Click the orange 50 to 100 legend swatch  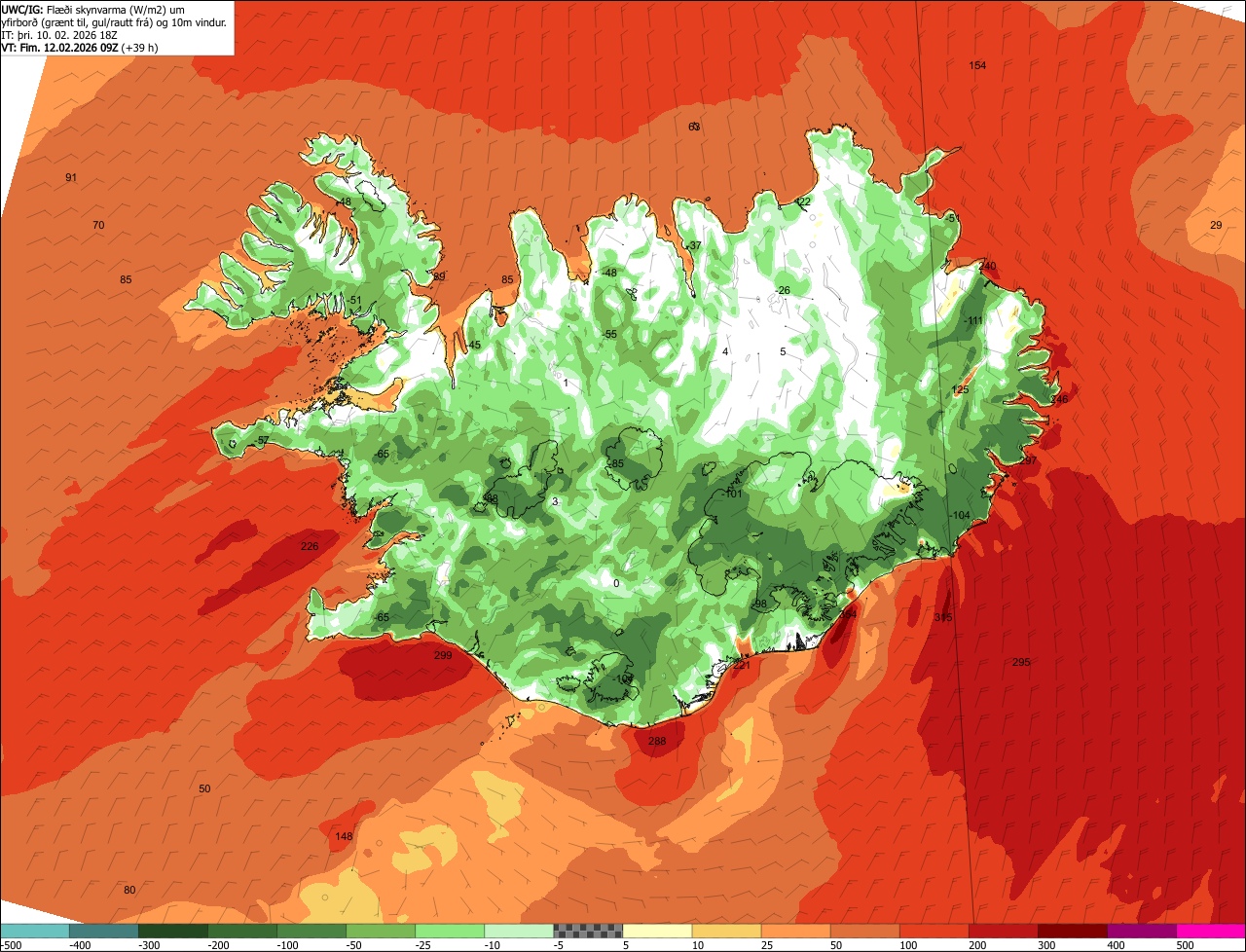point(864,931)
